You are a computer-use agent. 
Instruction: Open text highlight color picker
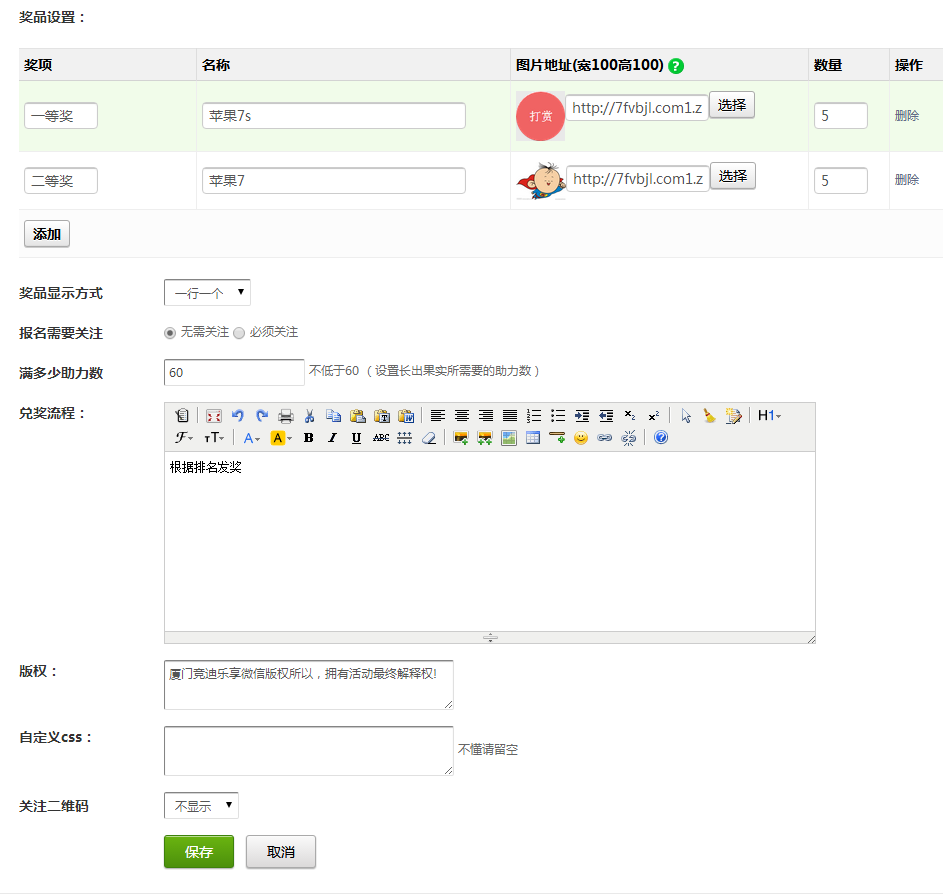click(281, 438)
